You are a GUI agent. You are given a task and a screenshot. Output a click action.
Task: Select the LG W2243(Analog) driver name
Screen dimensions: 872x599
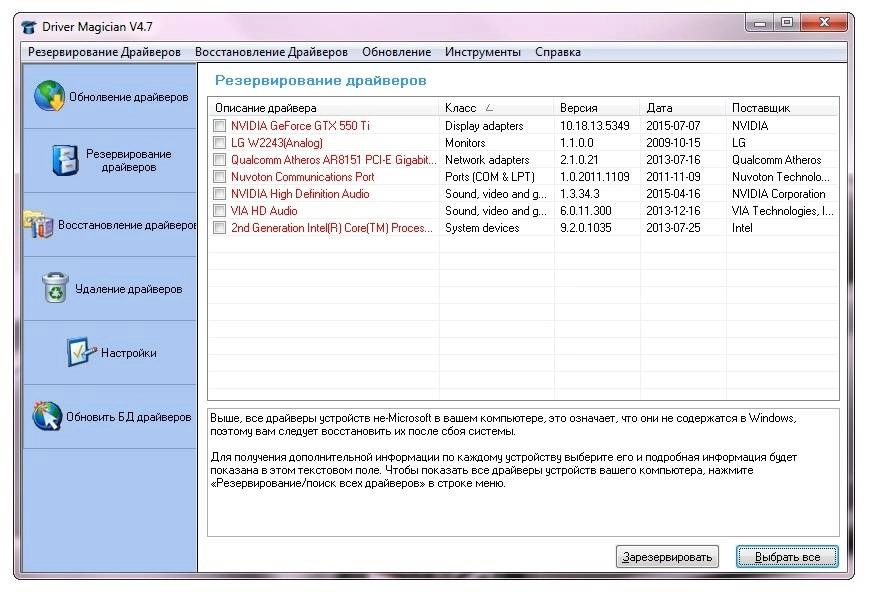click(277, 143)
